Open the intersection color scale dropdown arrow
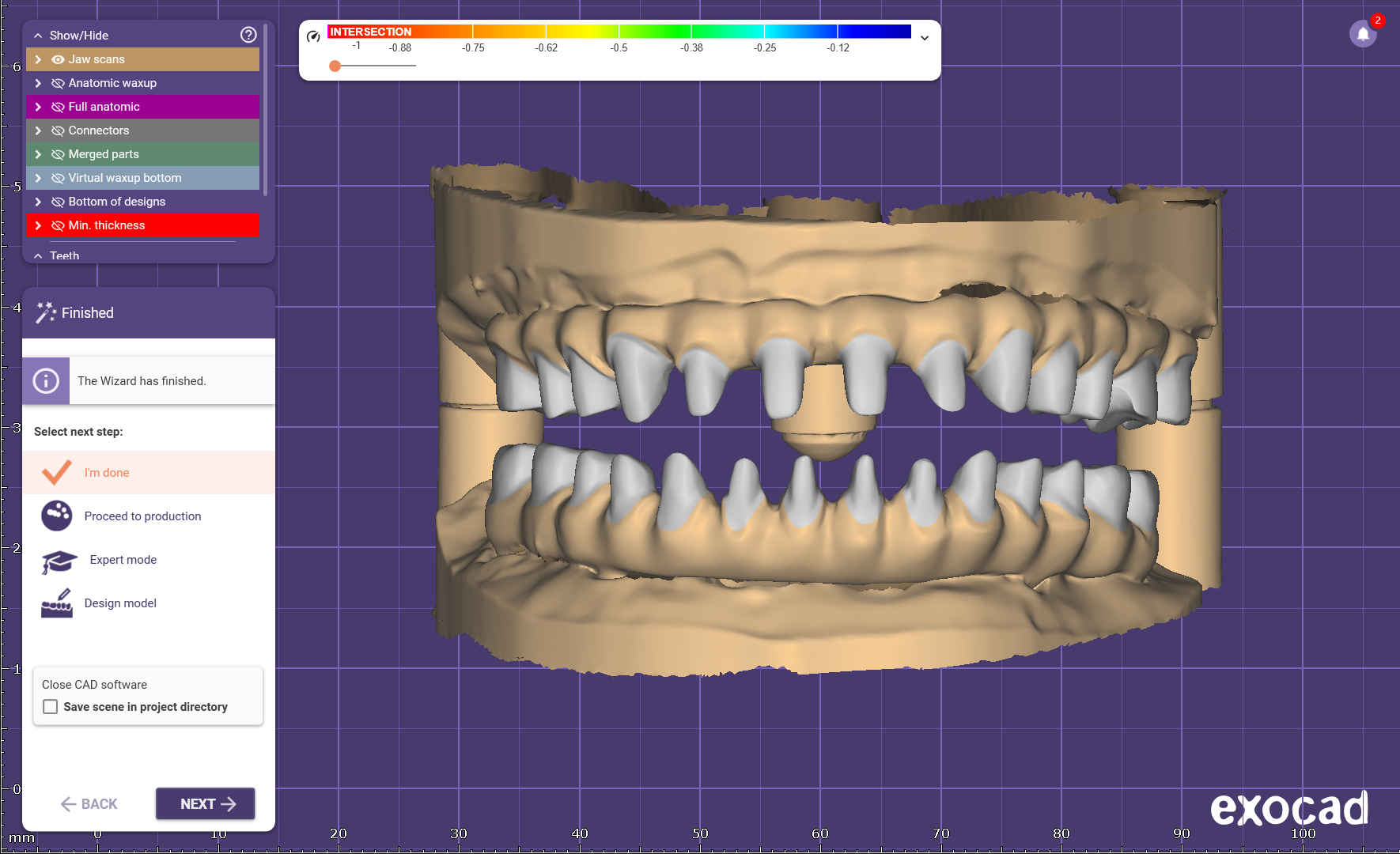Image resolution: width=1400 pixels, height=854 pixels. coord(924,38)
